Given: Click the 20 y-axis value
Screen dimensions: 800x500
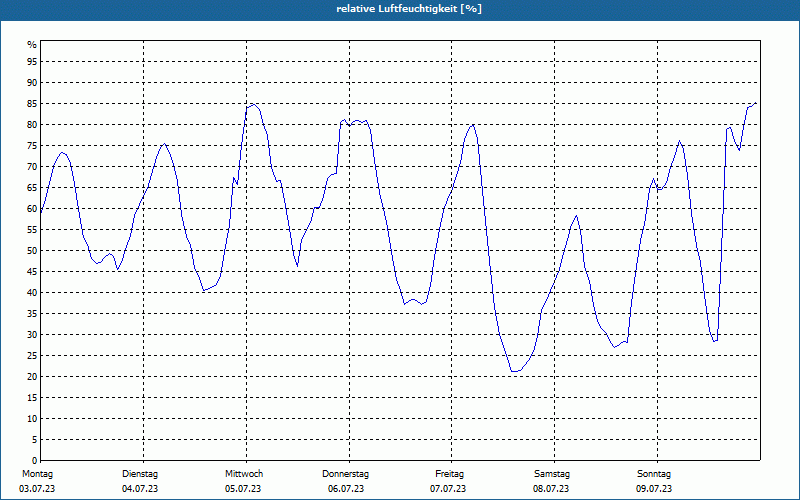Looking at the screenshot, I should (x=32, y=377).
